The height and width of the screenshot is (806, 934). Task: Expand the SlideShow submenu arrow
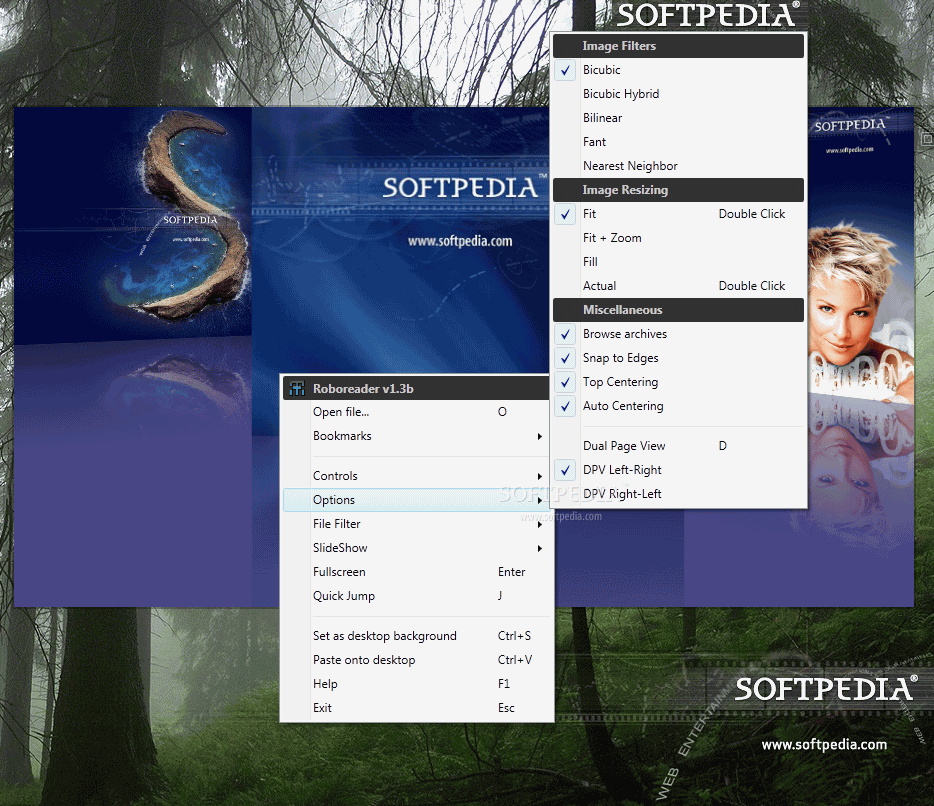[540, 549]
